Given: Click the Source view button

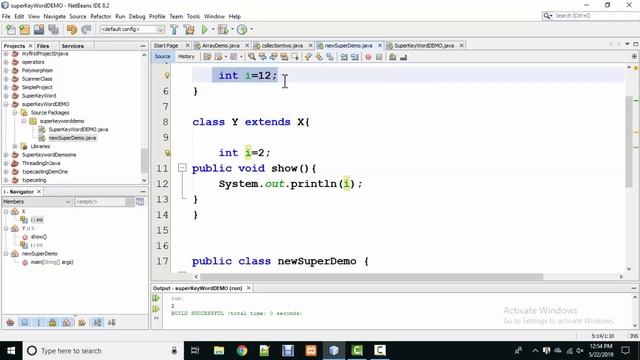Looking at the screenshot, I should [162, 57].
